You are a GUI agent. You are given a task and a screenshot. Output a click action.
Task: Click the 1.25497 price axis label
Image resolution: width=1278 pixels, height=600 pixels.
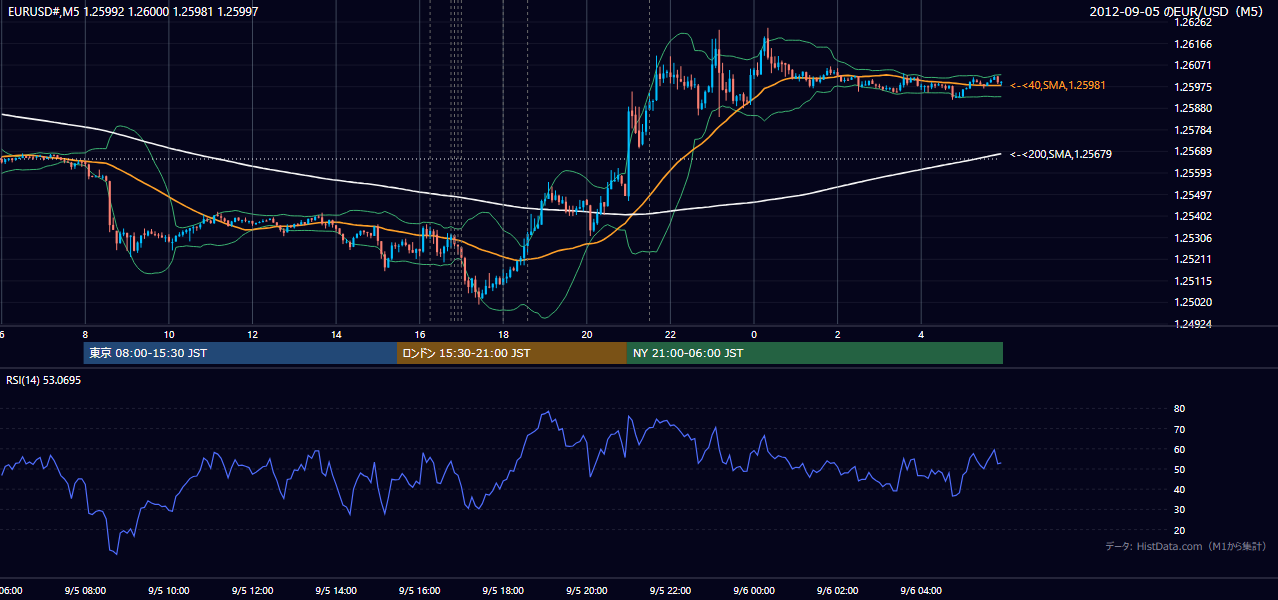pyautogui.click(x=1193, y=195)
